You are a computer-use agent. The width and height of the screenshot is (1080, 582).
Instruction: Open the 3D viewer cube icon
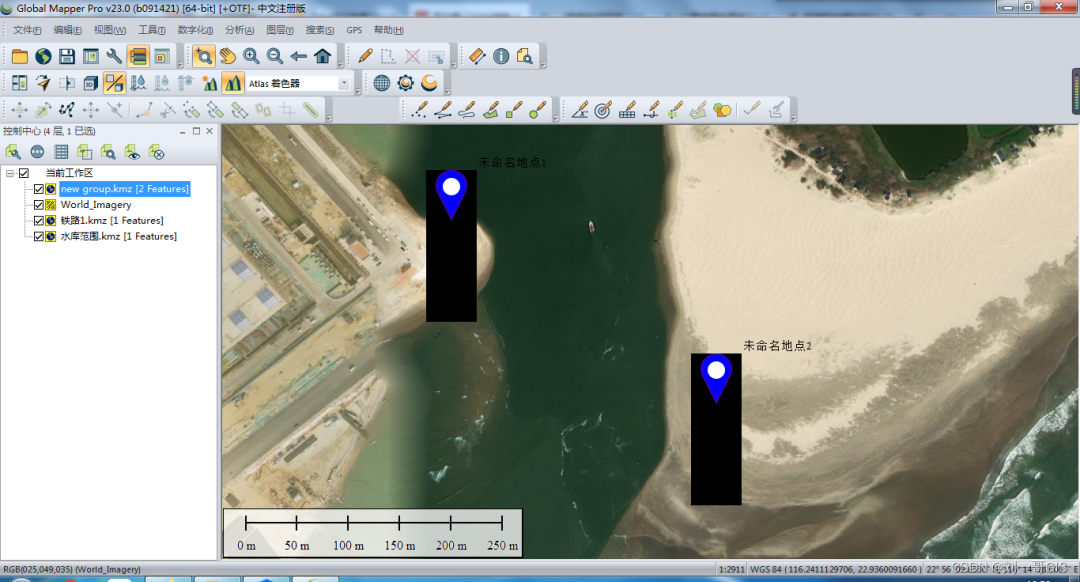pos(91,83)
